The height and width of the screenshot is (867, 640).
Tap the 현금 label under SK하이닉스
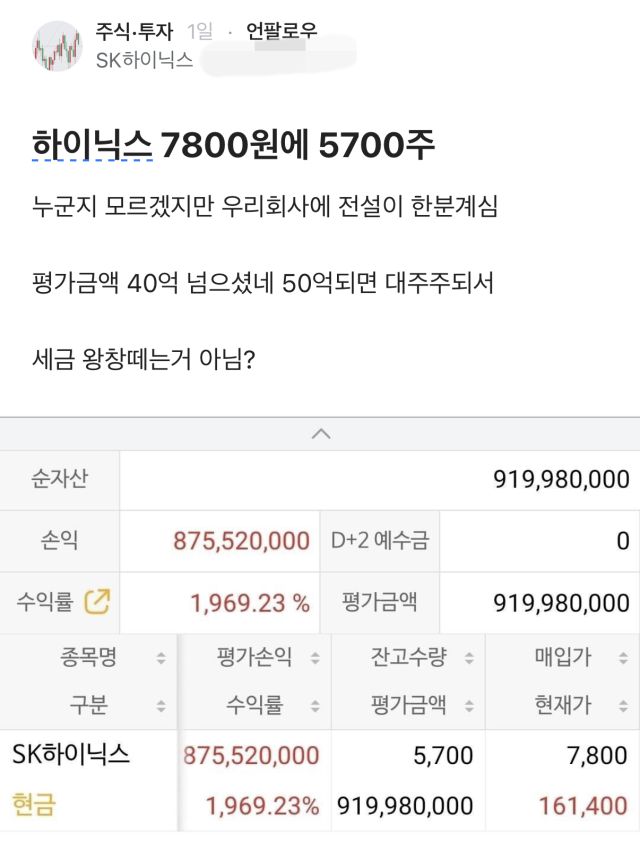pos(34,804)
